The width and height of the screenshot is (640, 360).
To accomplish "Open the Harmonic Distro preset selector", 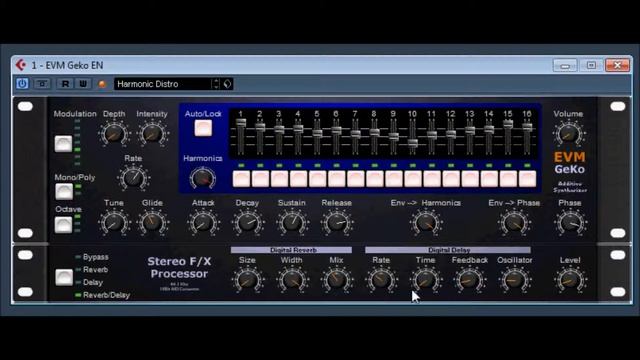I will 162,84.
